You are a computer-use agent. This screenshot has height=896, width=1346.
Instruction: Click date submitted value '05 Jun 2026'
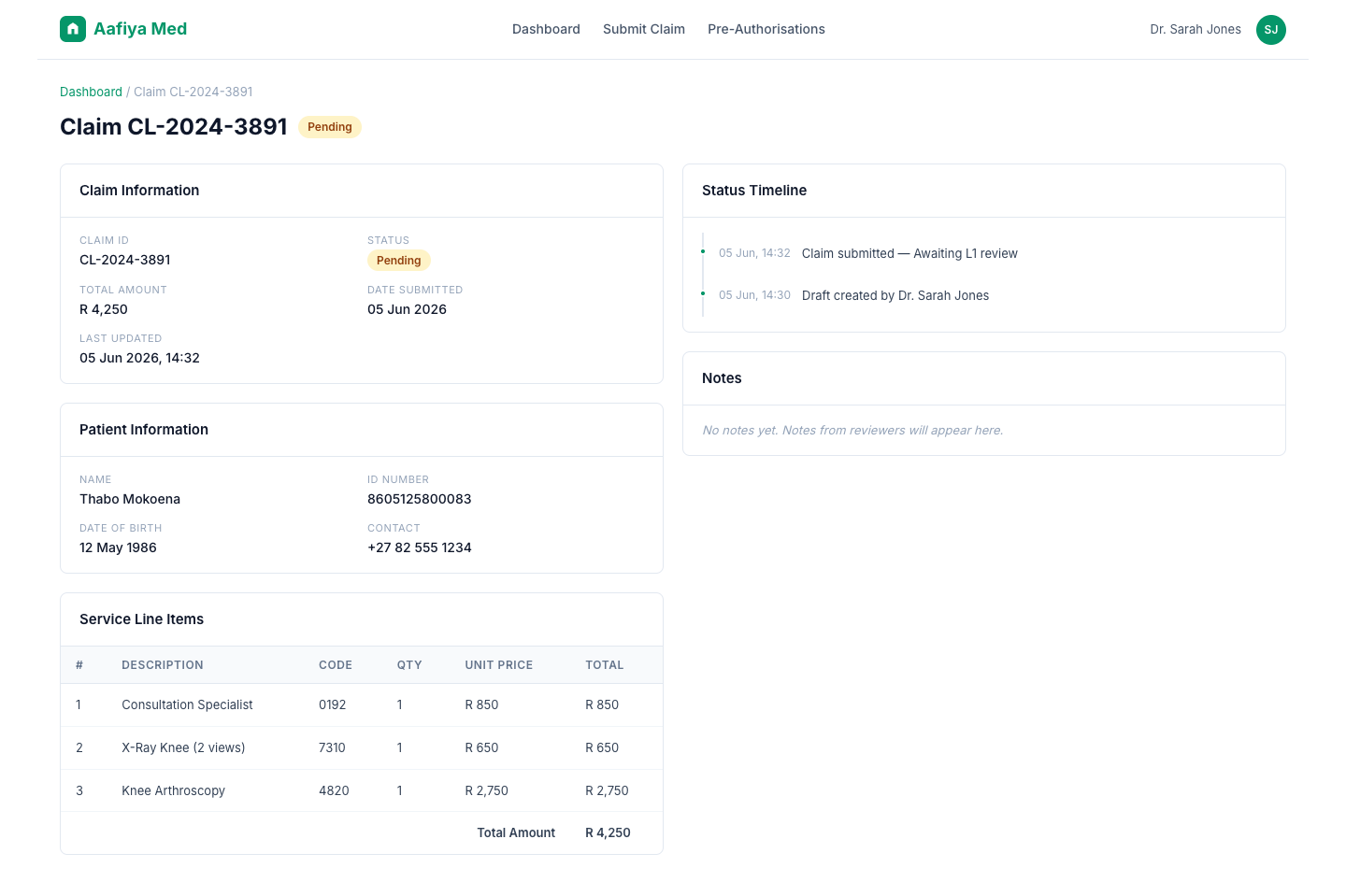(x=407, y=309)
